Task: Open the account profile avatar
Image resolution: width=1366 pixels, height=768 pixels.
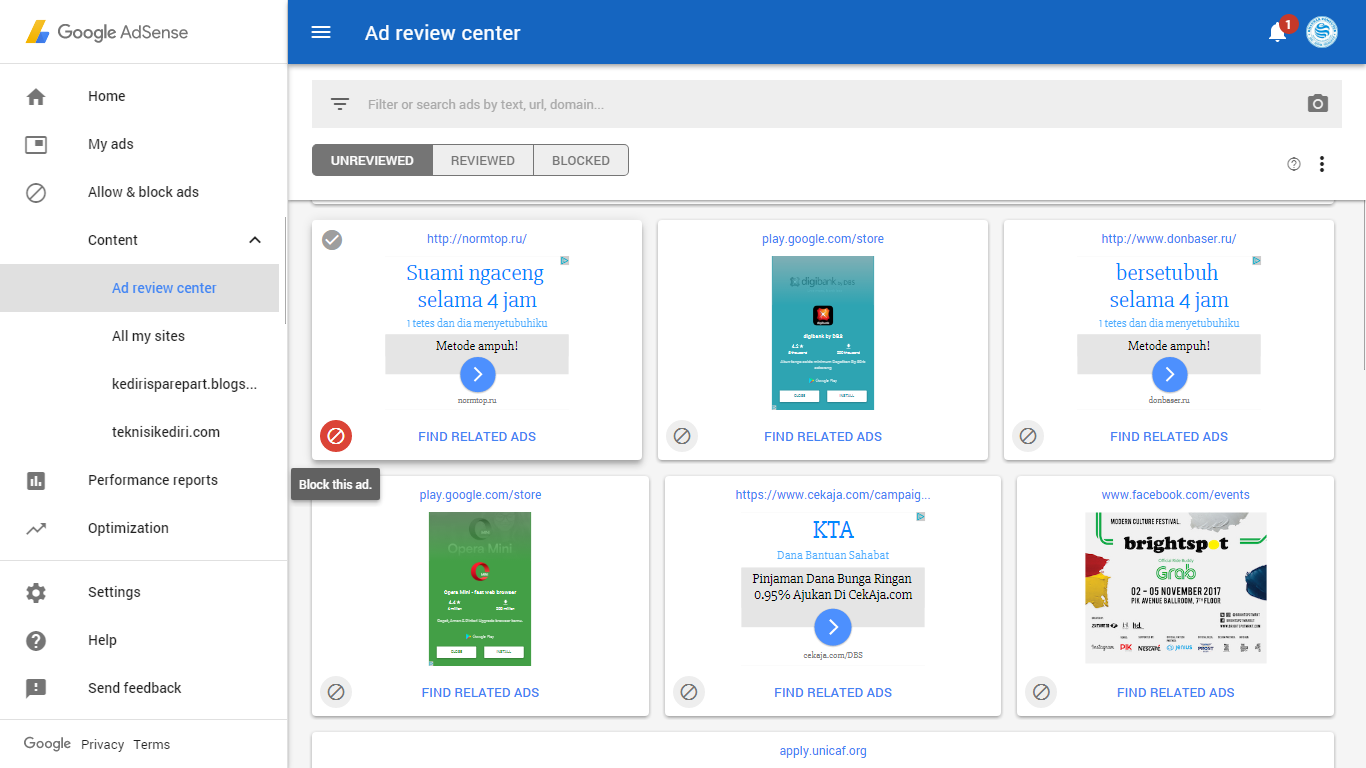Action: [x=1322, y=32]
